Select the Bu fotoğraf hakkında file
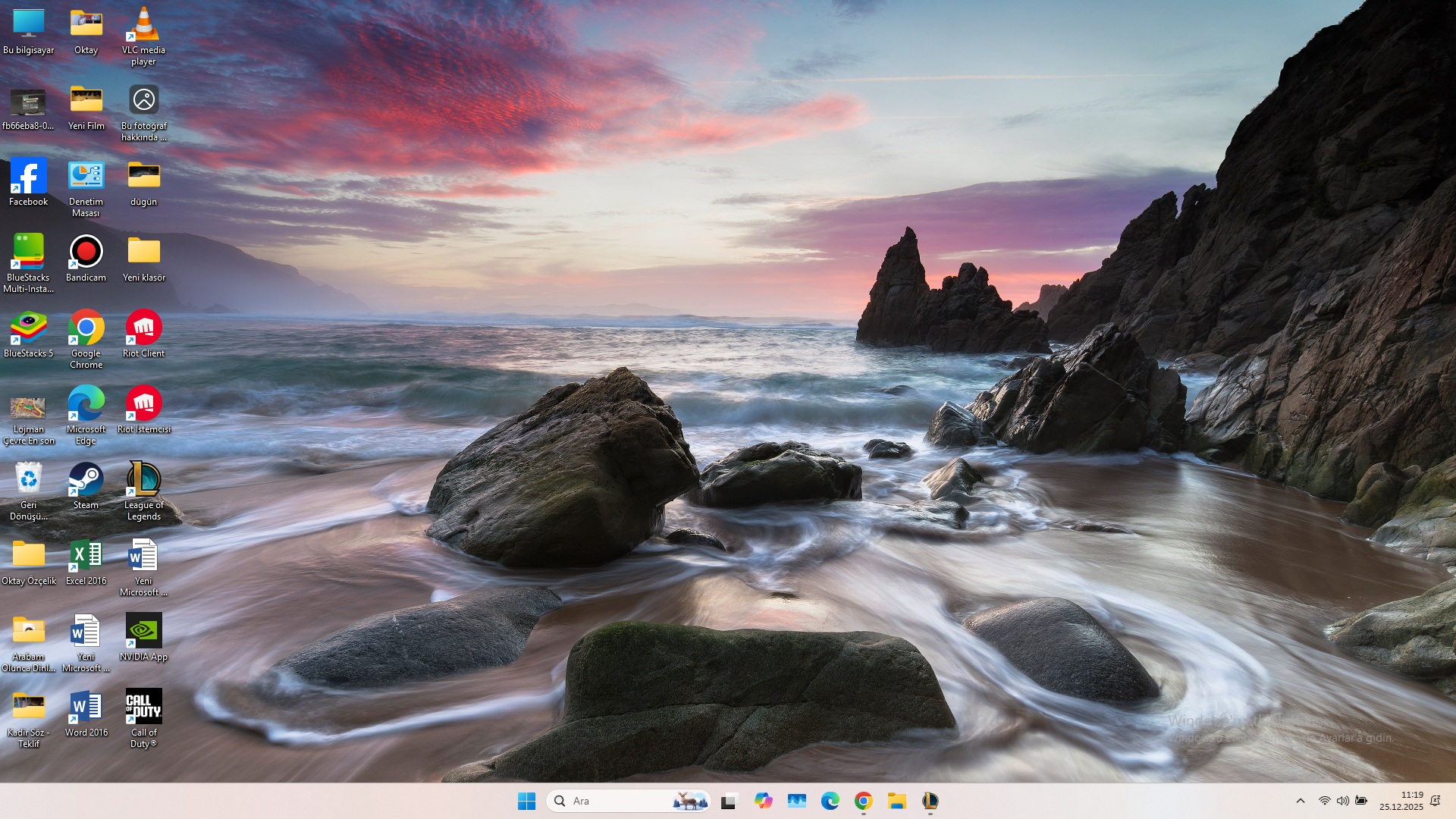The height and width of the screenshot is (819, 1456). 143,112
